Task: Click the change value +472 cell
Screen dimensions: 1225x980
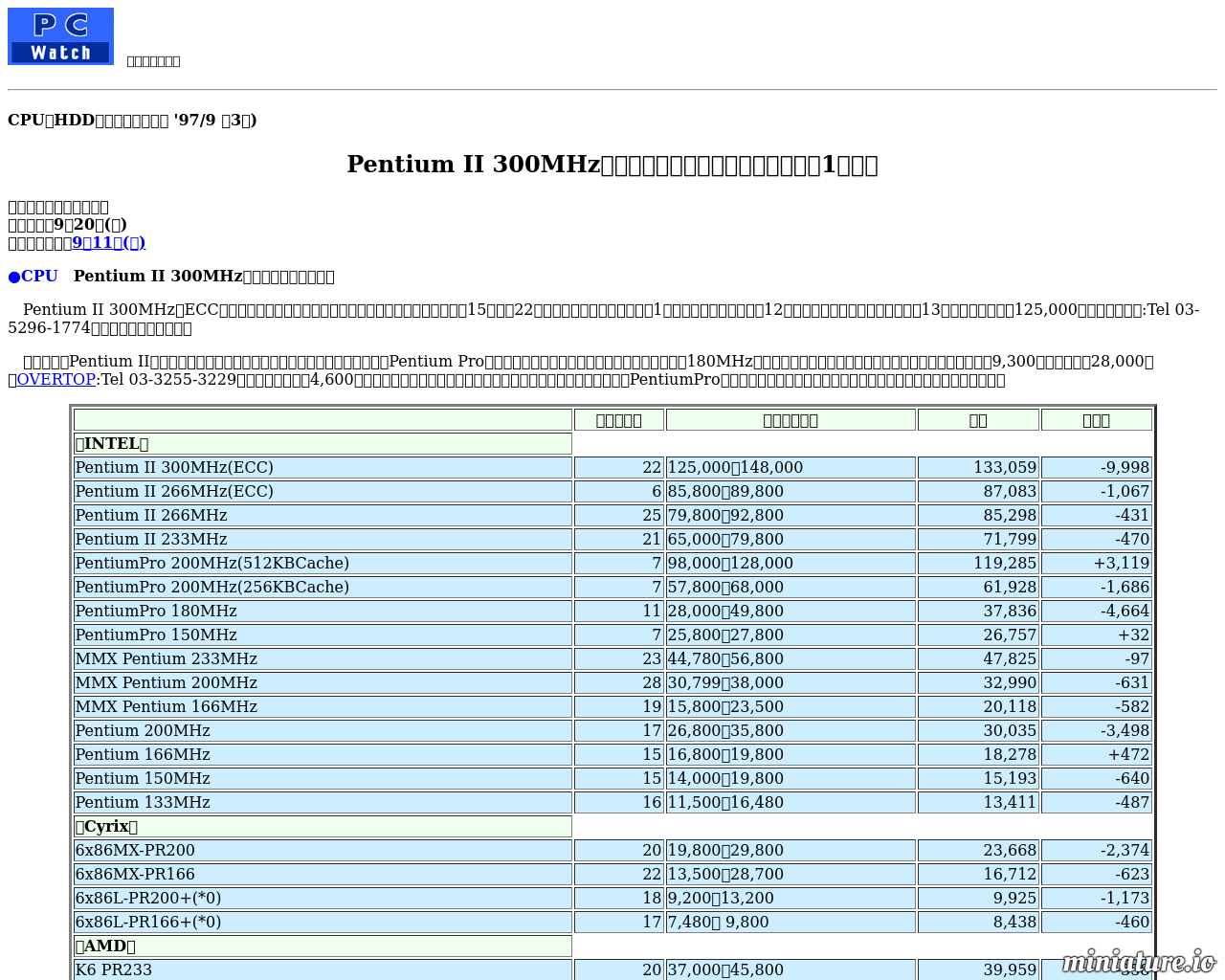Action: click(1097, 754)
